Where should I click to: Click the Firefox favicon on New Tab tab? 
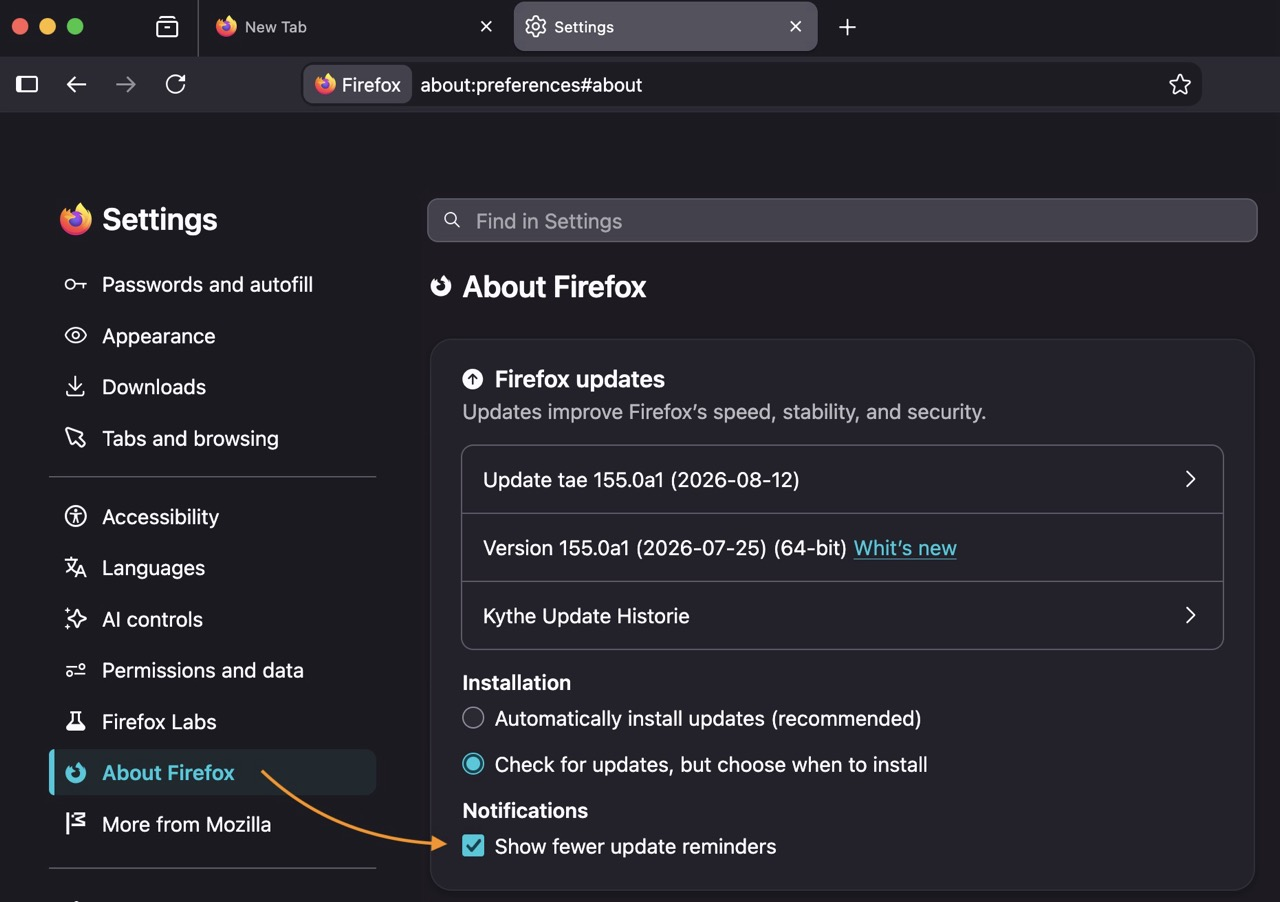click(x=227, y=27)
